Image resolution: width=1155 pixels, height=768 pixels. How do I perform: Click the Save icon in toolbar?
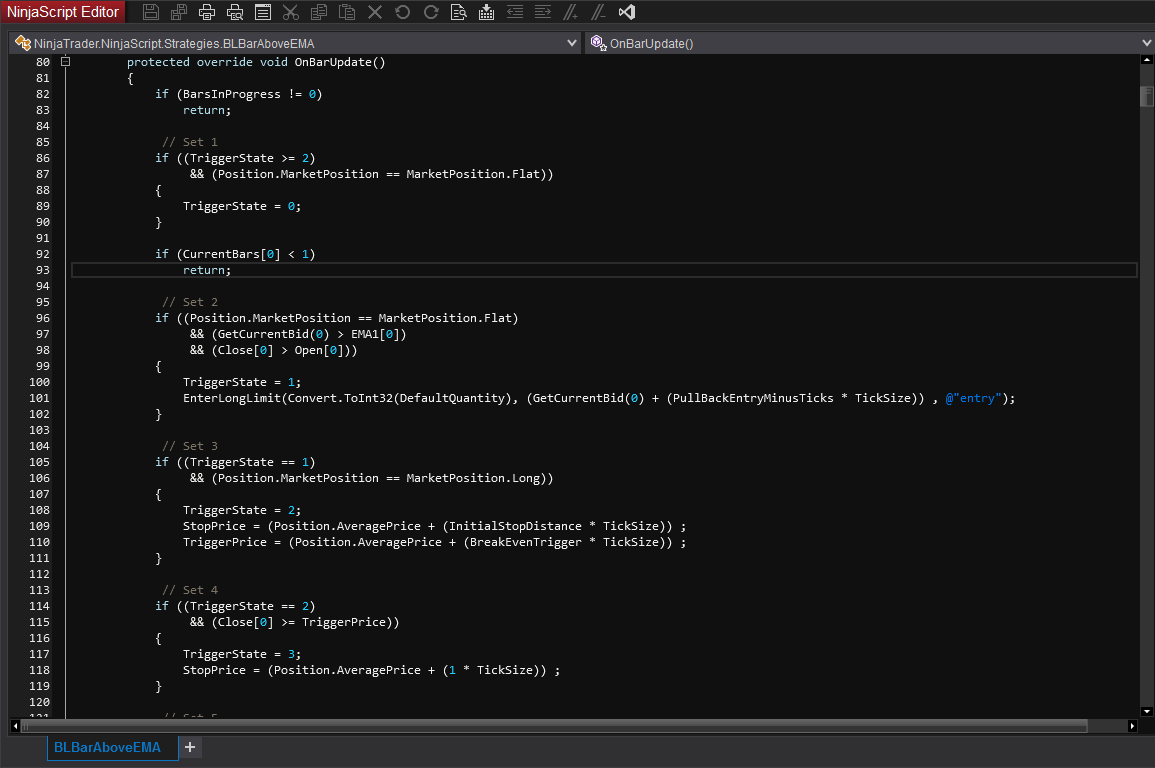tap(151, 12)
